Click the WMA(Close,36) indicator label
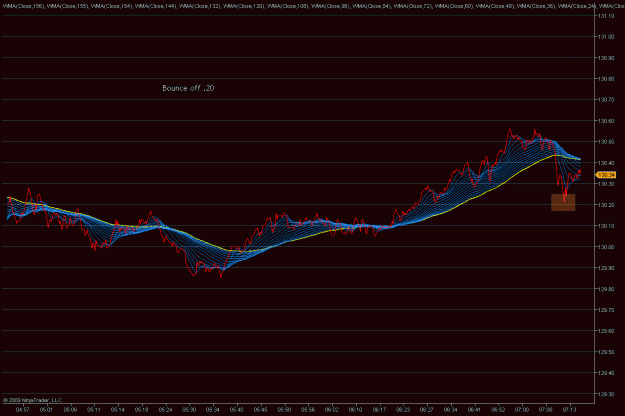This screenshot has height=416, width=625. click(x=536, y=6)
